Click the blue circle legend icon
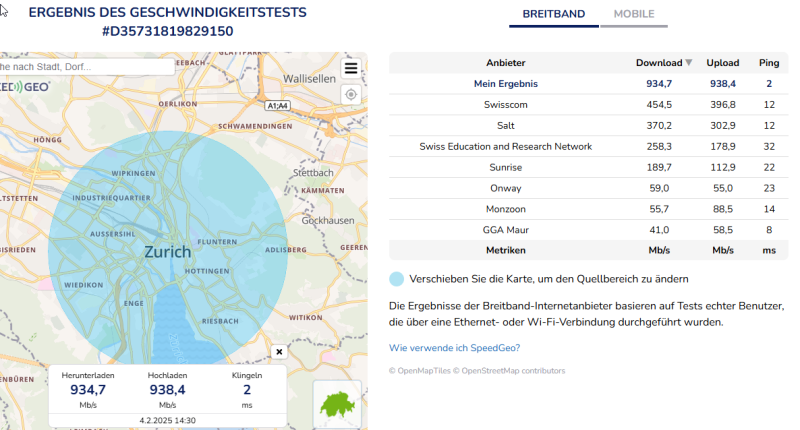This screenshot has width=800, height=430. coord(397,279)
